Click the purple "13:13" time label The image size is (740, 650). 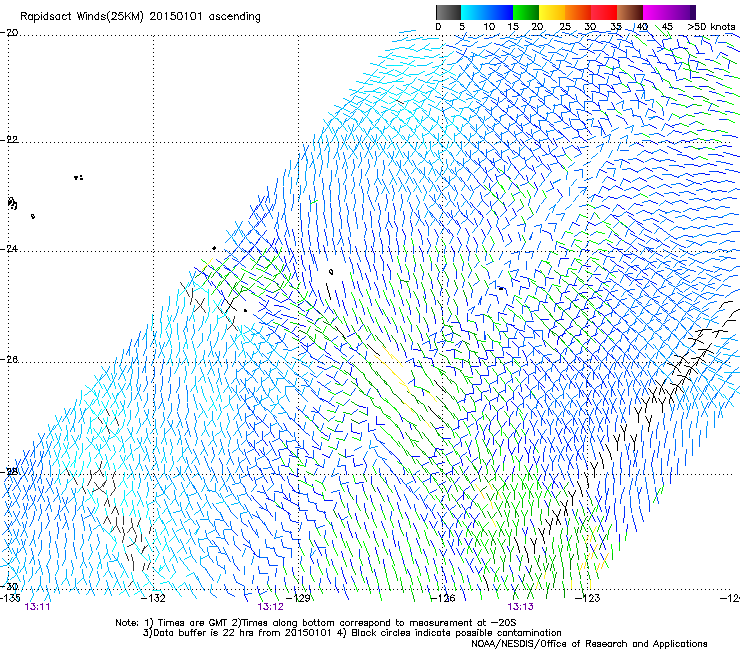click(521, 607)
